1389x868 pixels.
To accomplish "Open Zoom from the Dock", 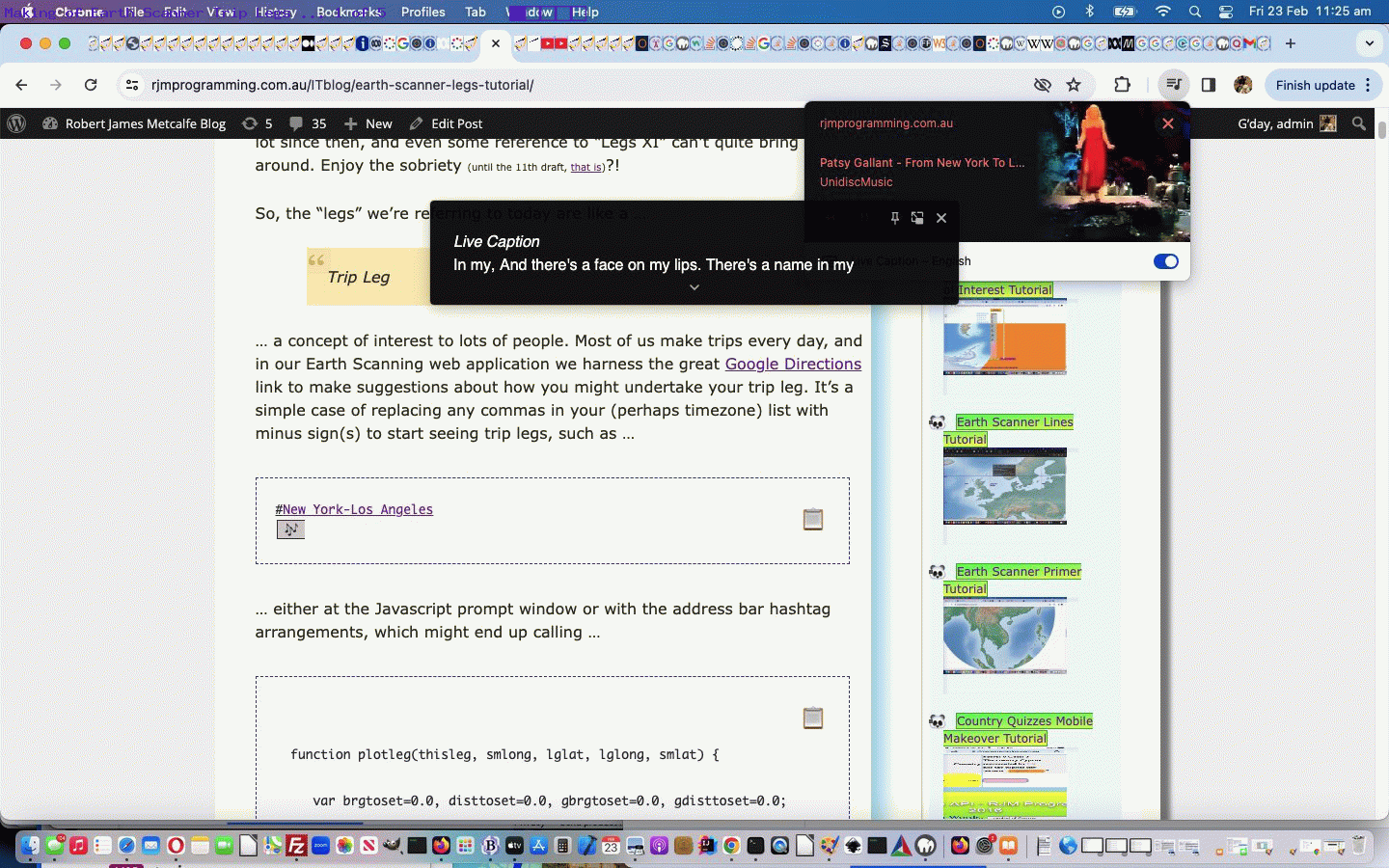I will click(320, 846).
